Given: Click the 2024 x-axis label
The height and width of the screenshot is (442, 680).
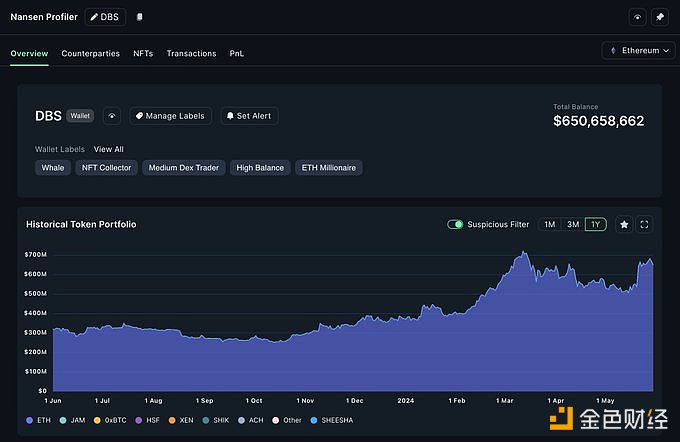Looking at the screenshot, I should [405, 401].
